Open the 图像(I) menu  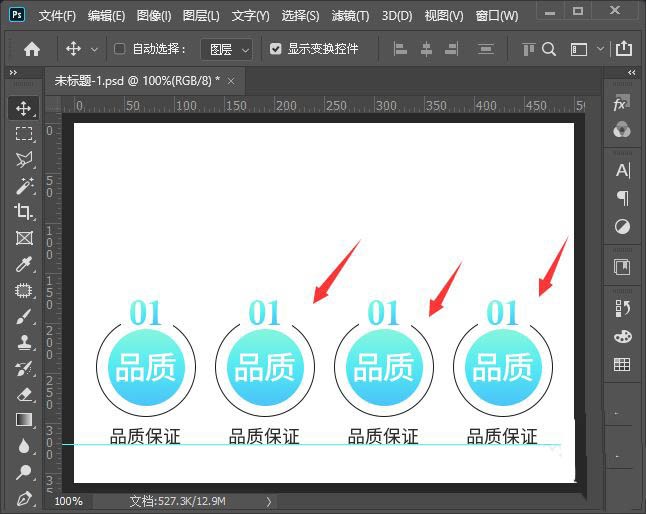pos(154,16)
